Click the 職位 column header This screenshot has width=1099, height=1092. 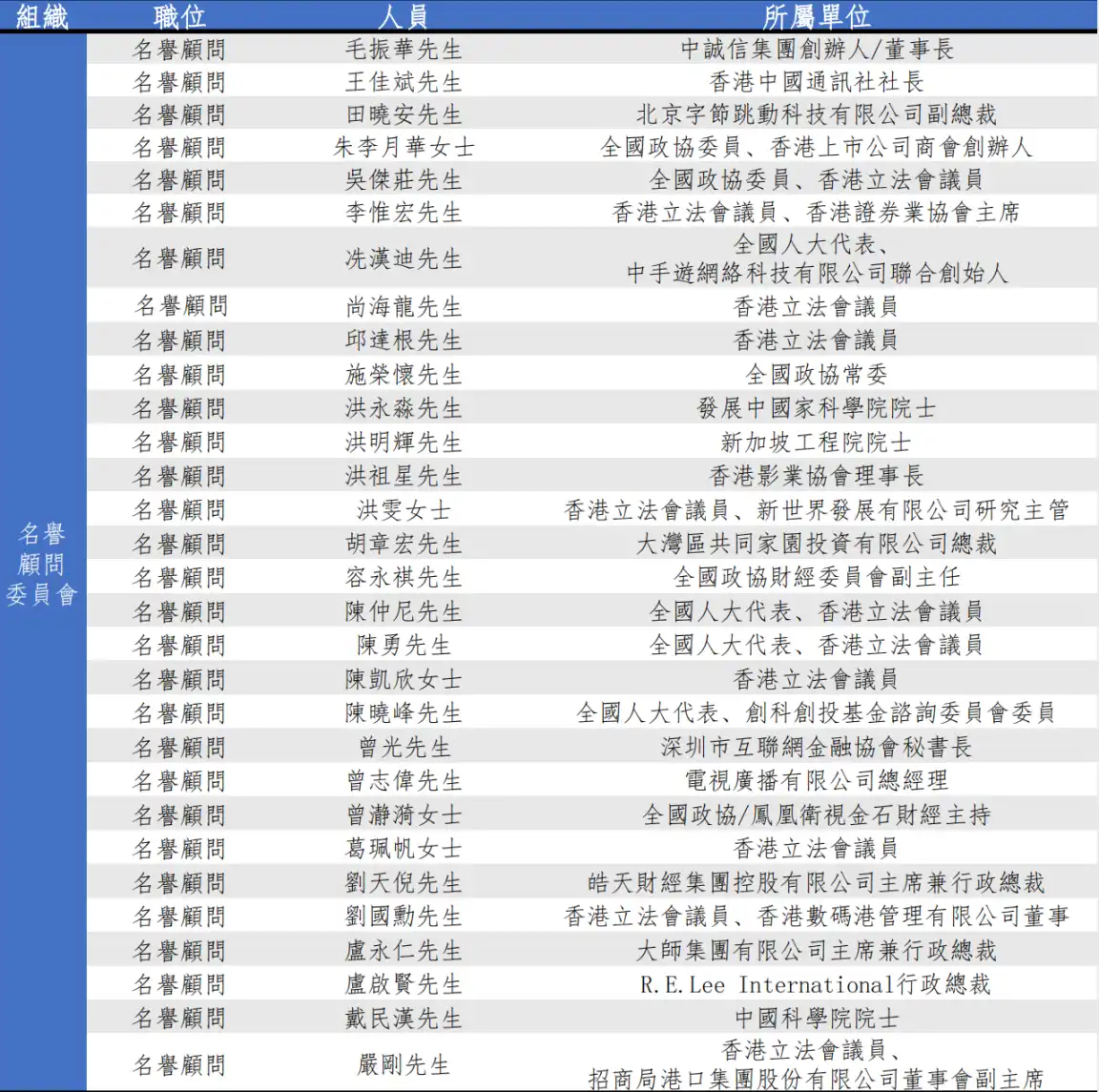coord(179,15)
